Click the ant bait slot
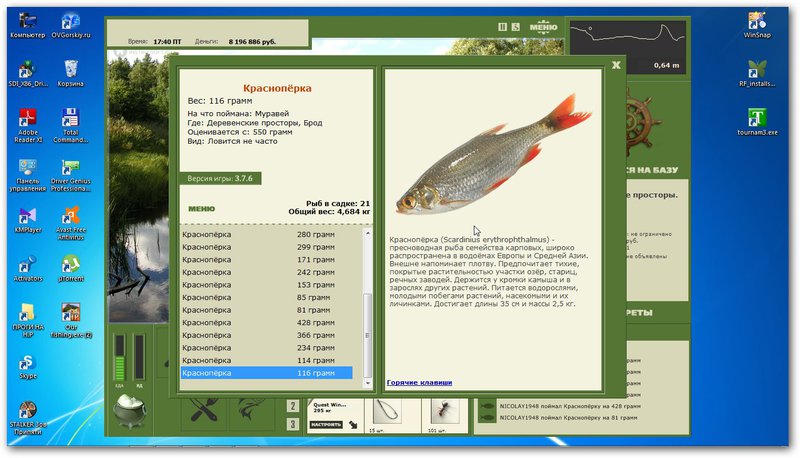800x458 pixels. click(x=445, y=412)
